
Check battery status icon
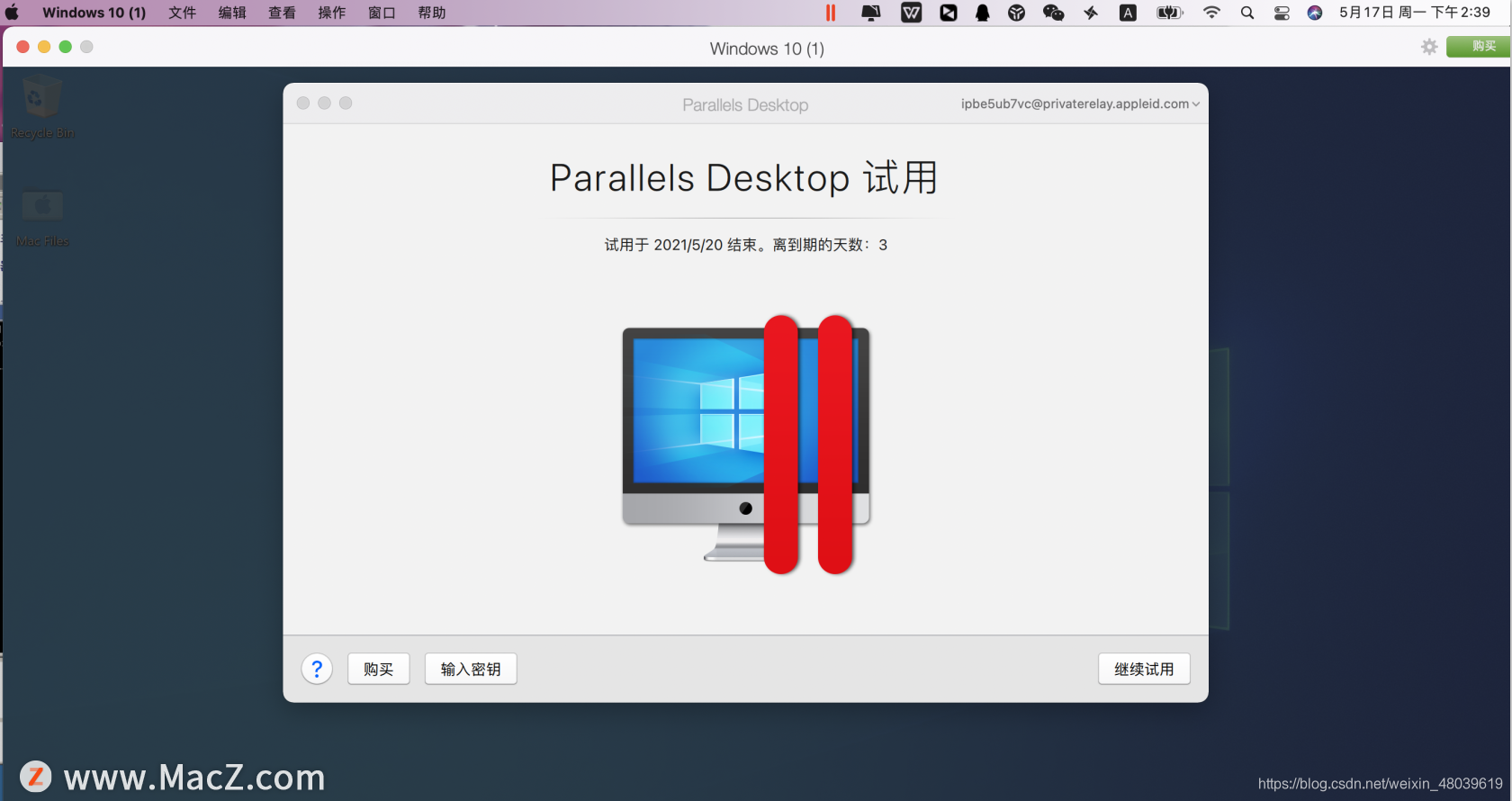coord(1169,13)
